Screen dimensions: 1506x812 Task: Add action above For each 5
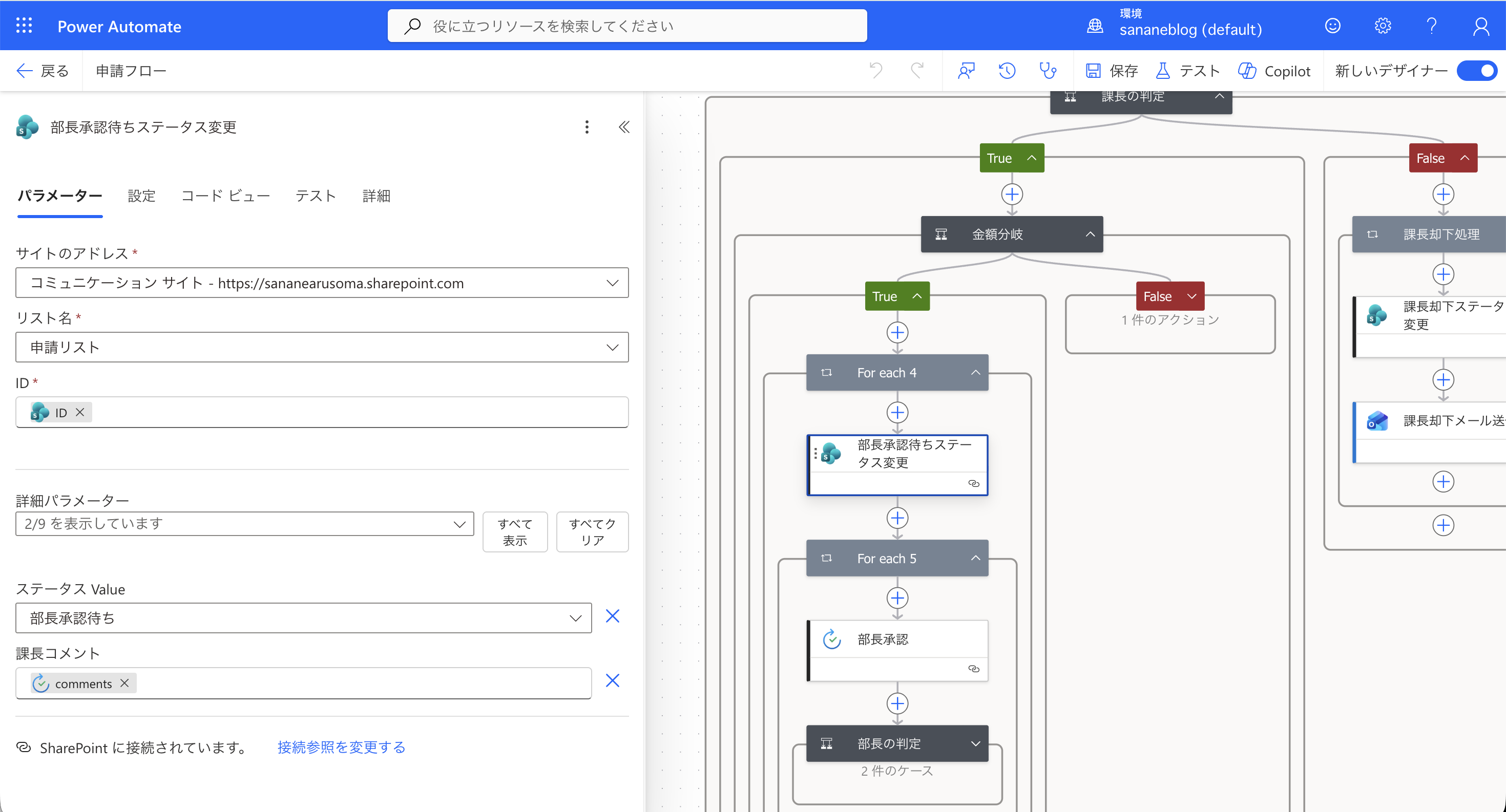click(897, 518)
